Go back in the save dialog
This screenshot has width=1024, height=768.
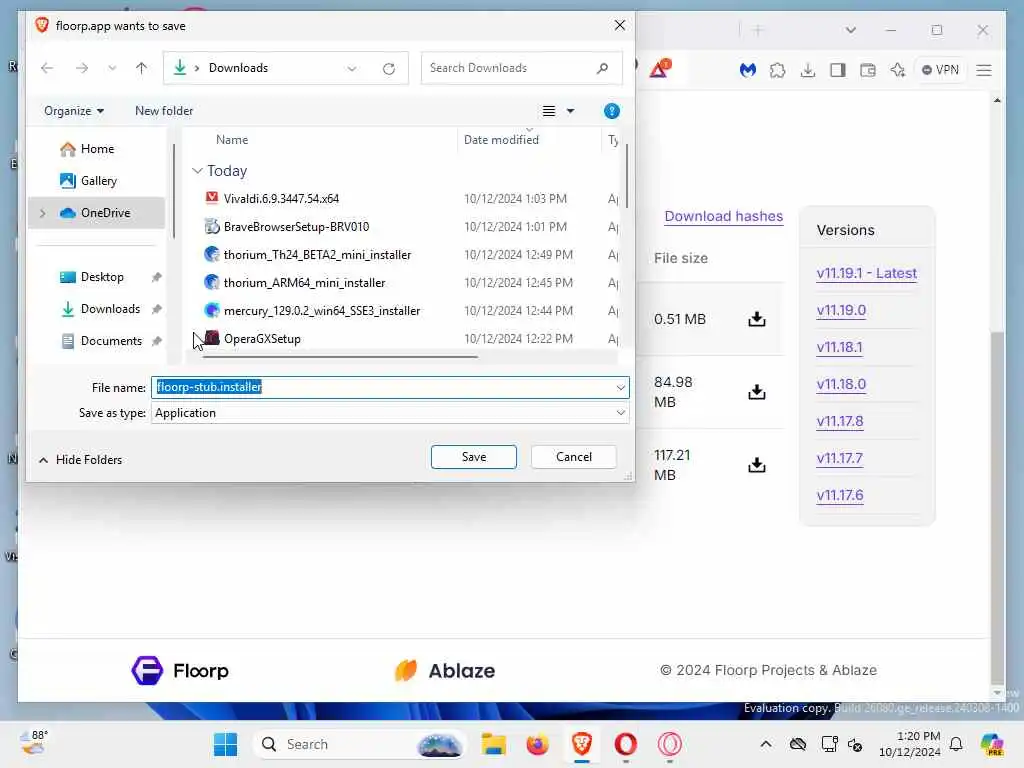point(47,68)
